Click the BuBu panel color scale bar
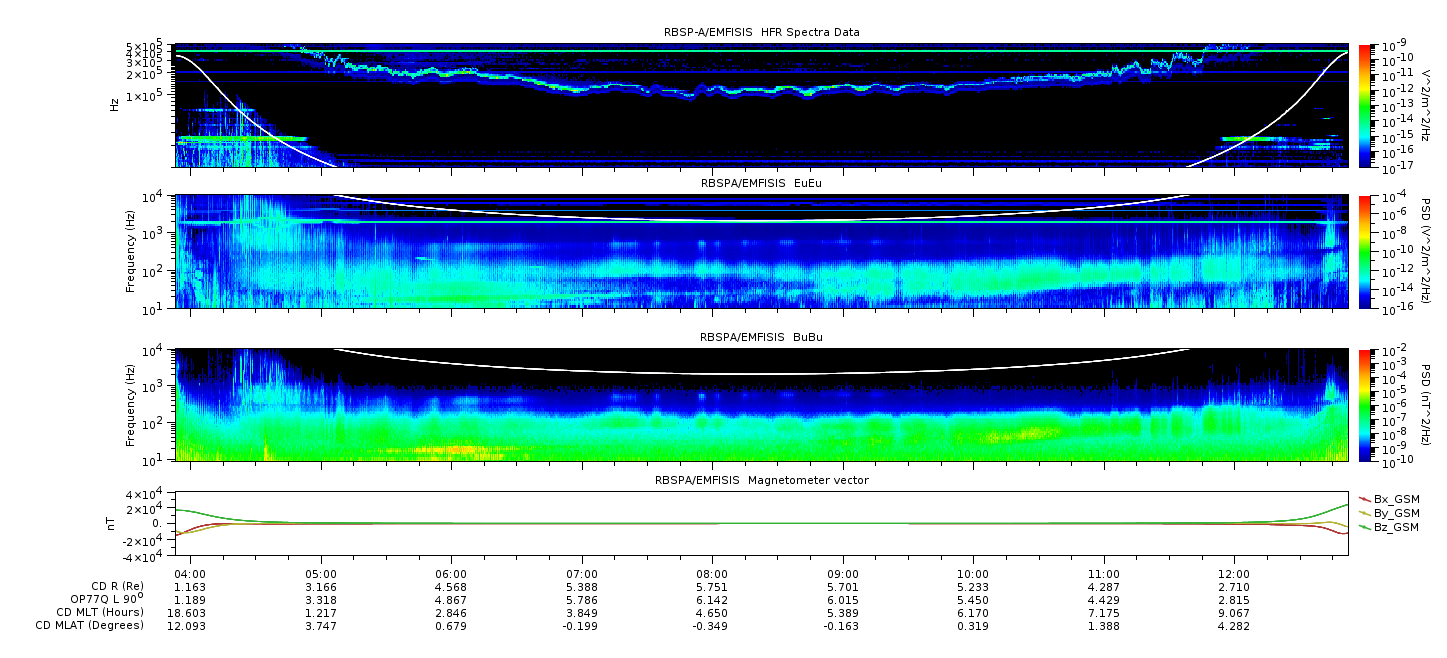The height and width of the screenshot is (658, 1447). [x=1365, y=404]
